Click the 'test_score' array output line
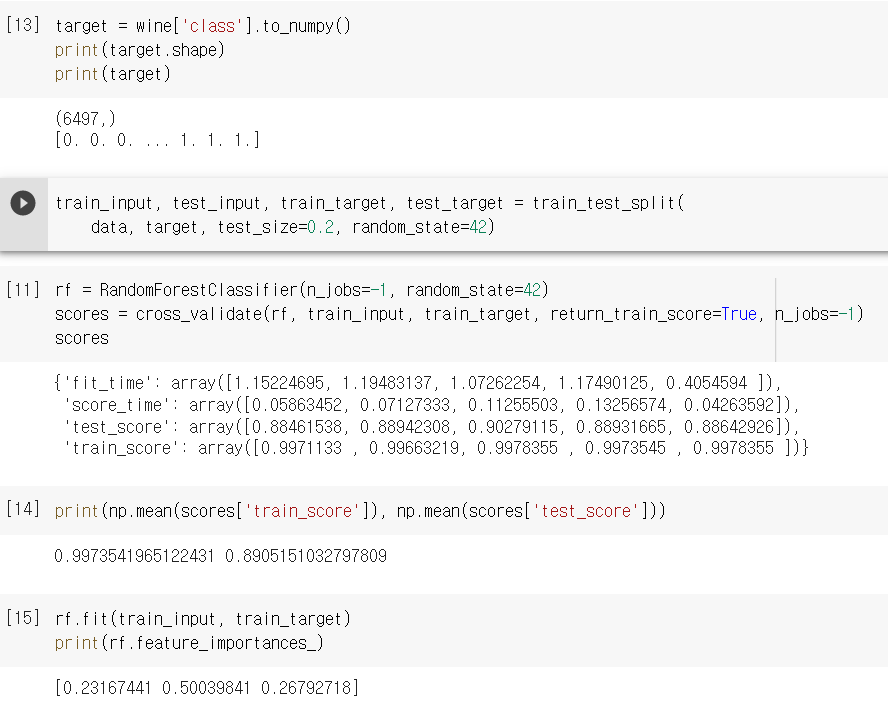The width and height of the screenshot is (888, 701). [432, 426]
